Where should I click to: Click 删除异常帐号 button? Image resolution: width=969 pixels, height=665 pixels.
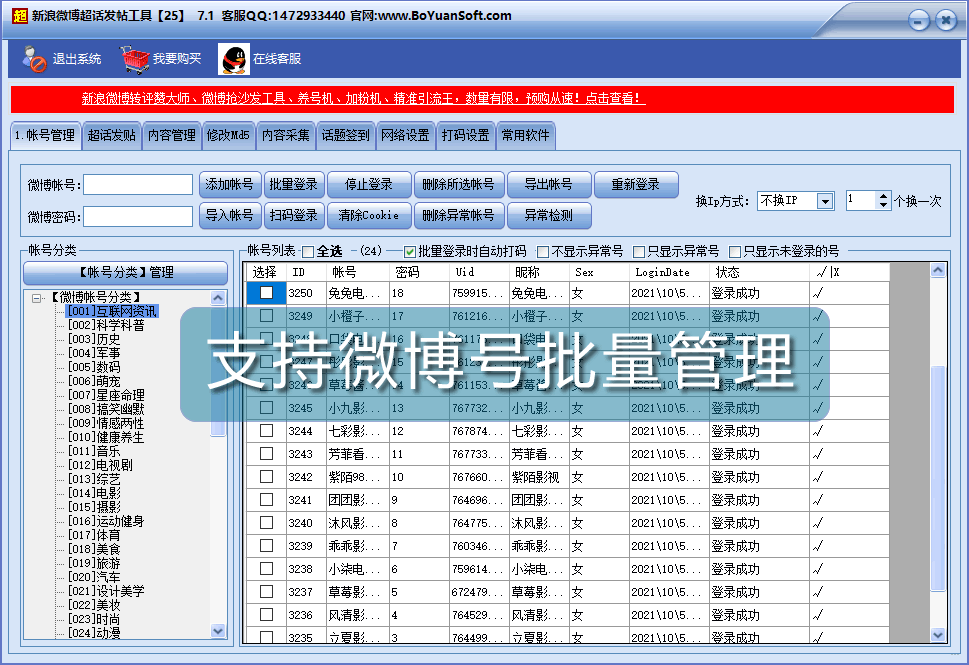pyautogui.click(x=459, y=215)
